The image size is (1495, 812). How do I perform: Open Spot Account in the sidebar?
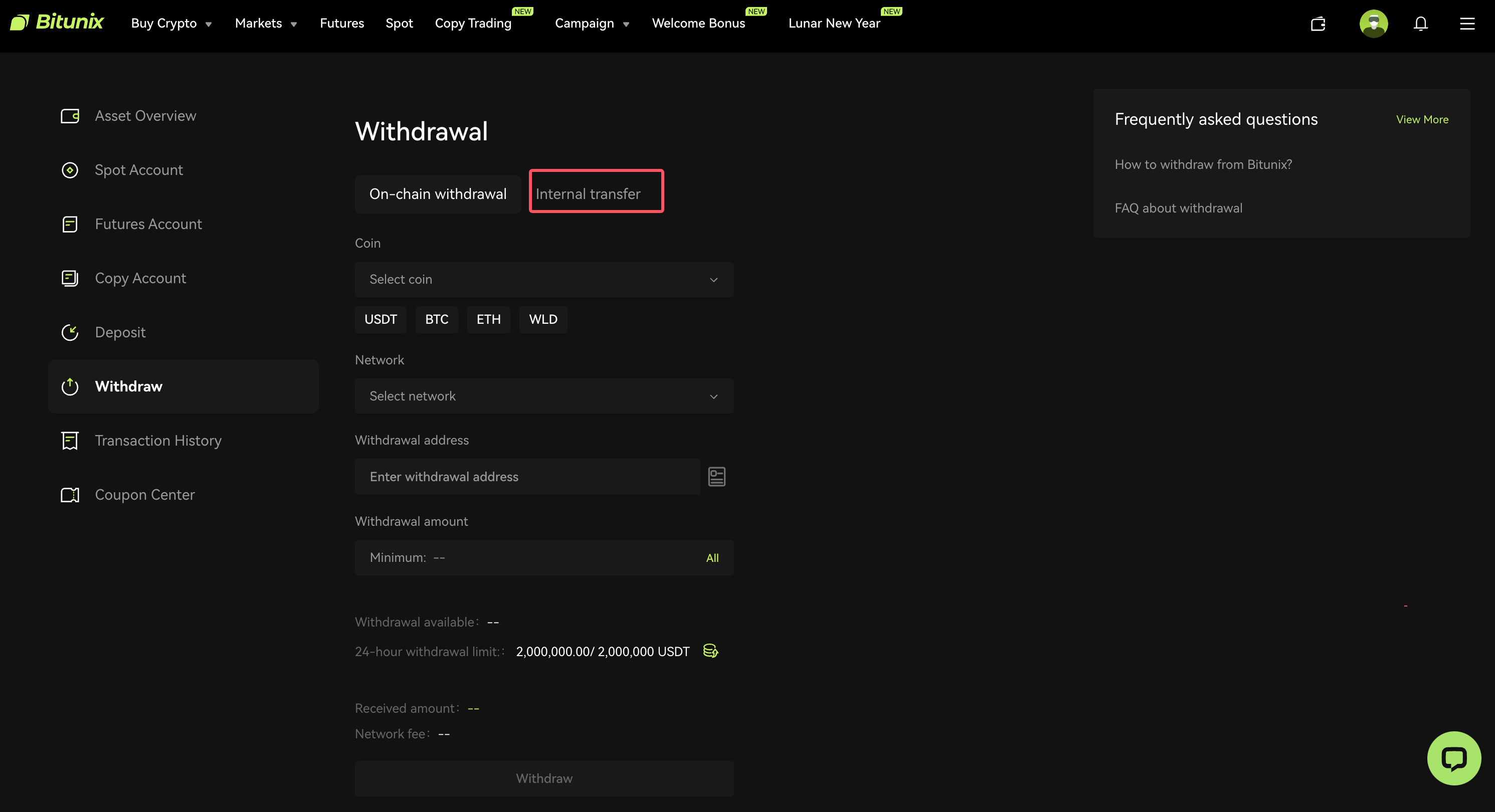click(x=139, y=170)
